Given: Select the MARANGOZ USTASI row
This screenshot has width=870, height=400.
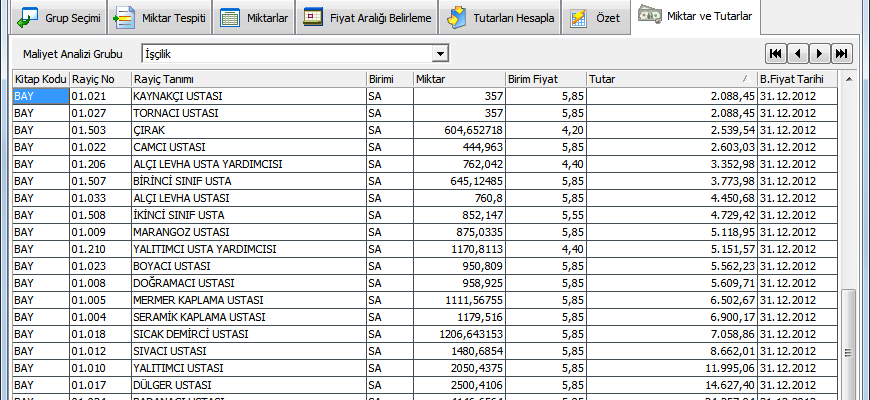Looking at the screenshot, I should point(177,232).
